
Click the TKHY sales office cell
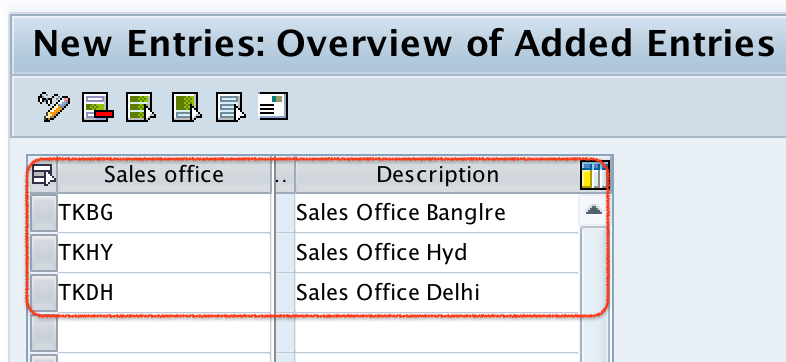tap(164, 252)
